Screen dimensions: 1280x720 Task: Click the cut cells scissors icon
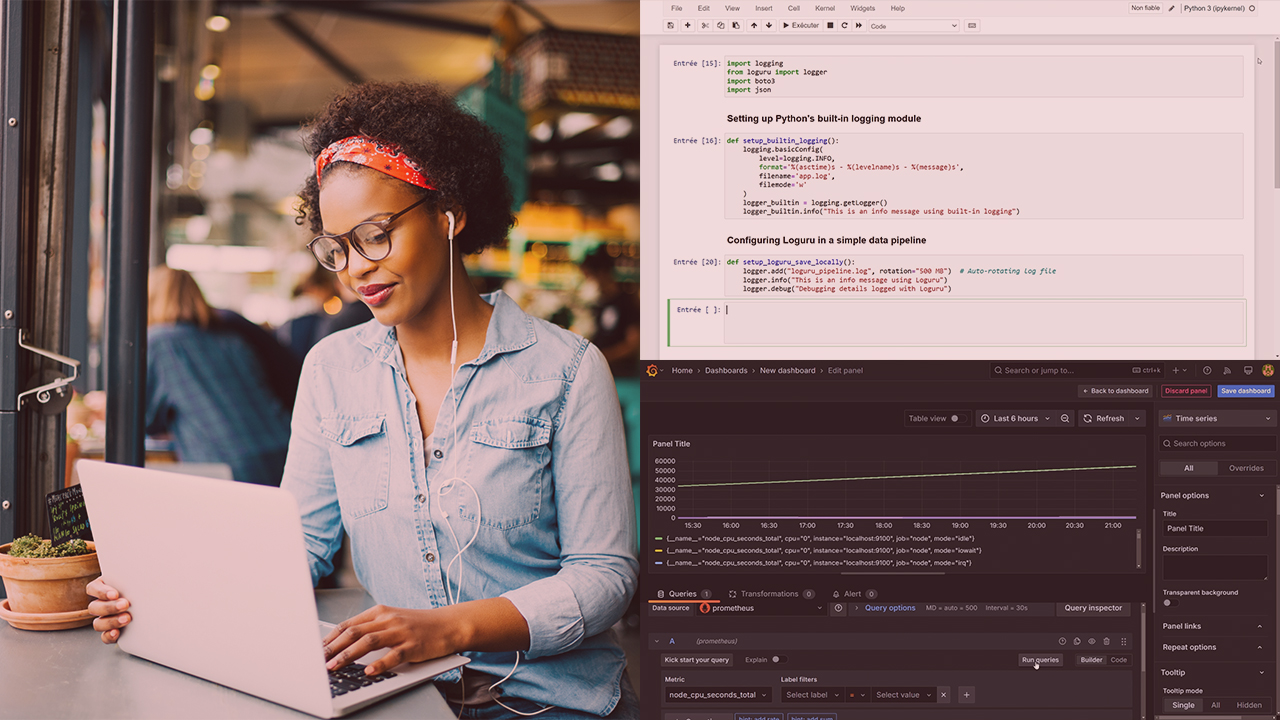tap(705, 25)
